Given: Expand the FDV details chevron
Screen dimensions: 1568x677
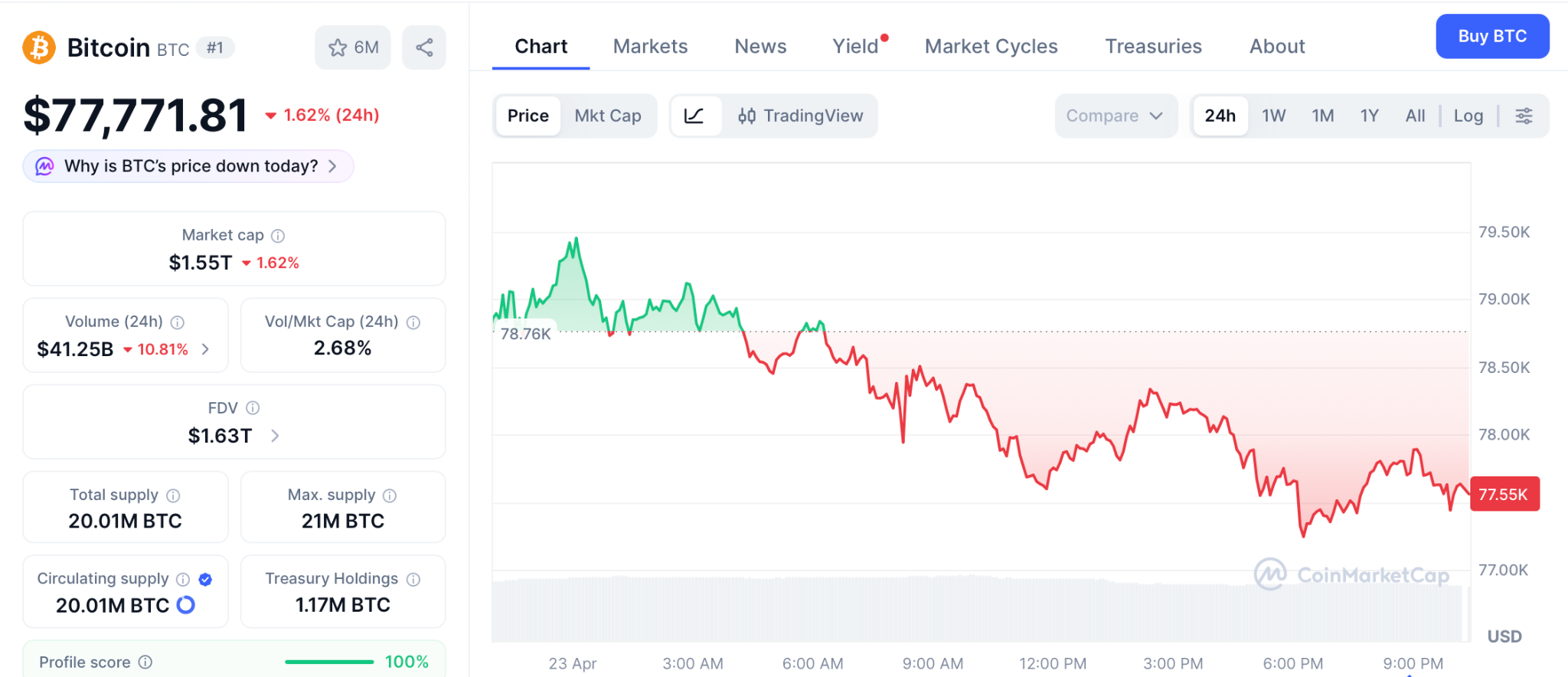Looking at the screenshot, I should click(275, 436).
